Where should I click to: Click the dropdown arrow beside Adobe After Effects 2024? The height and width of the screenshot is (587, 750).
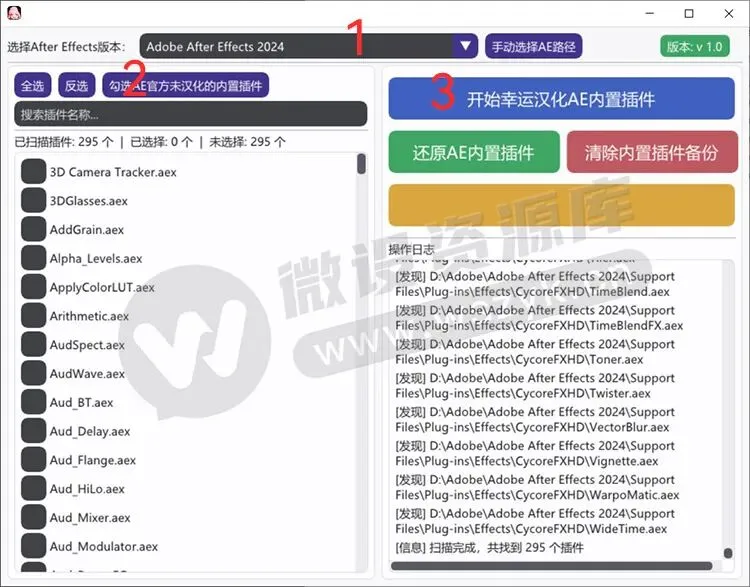465,46
